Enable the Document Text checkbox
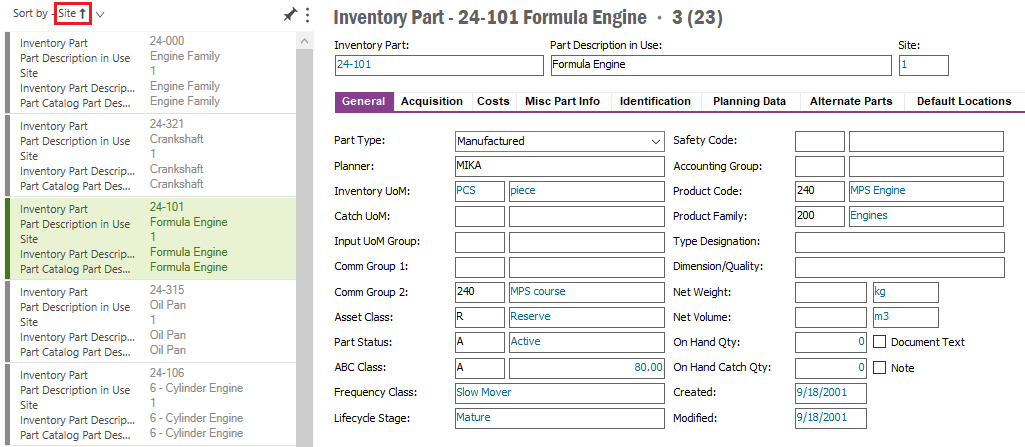1025x447 pixels. [x=880, y=342]
